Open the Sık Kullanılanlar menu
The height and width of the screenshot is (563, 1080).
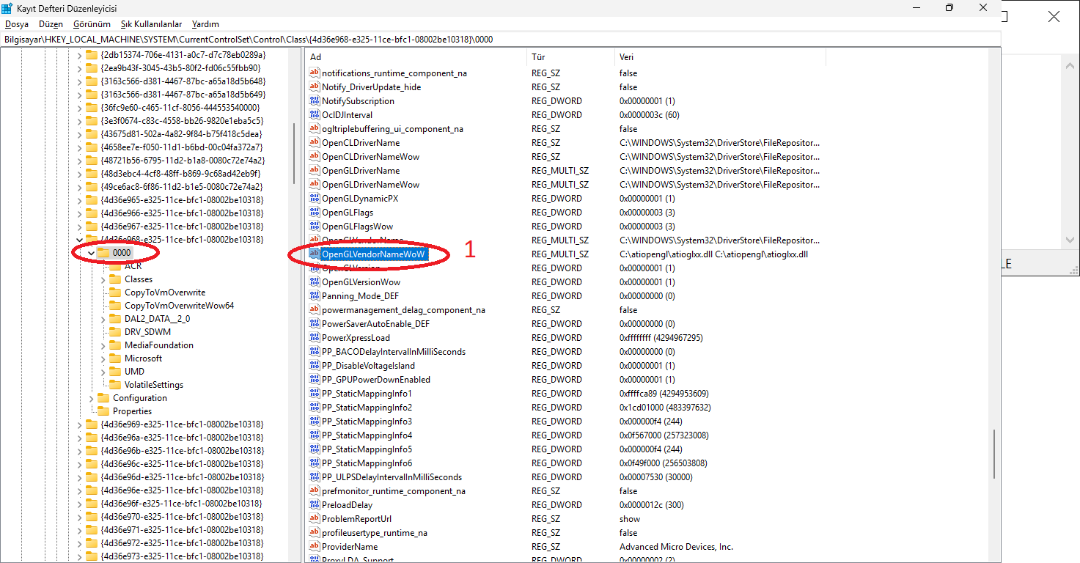[x=152, y=24]
